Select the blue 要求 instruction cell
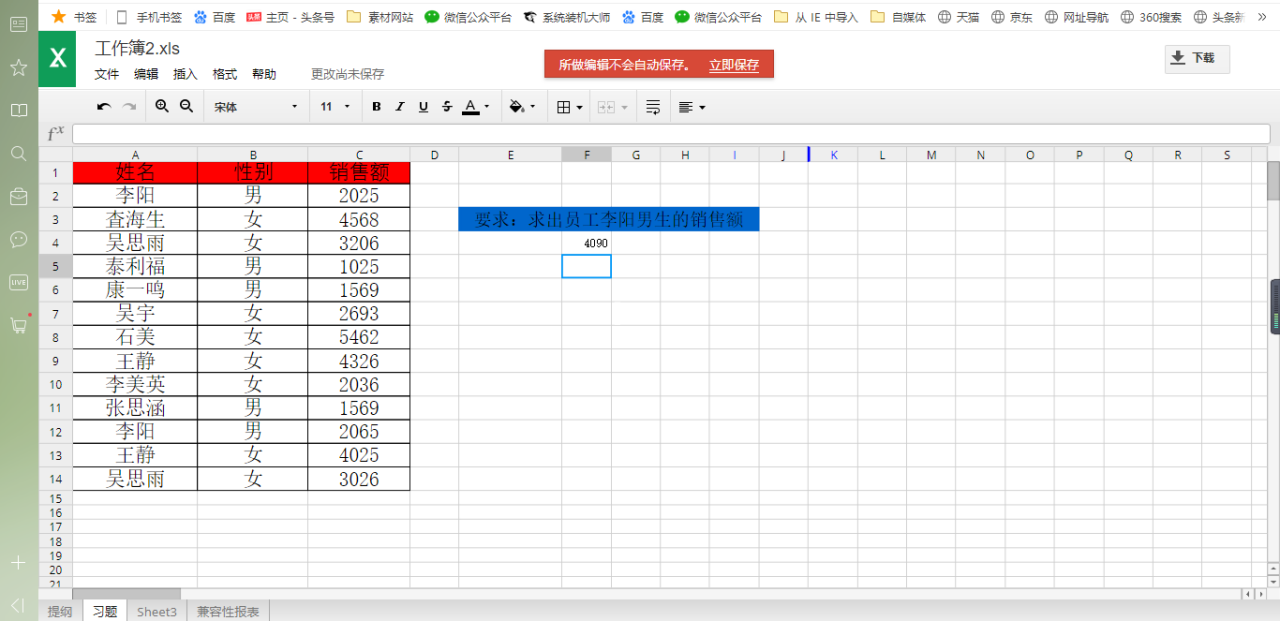The width and height of the screenshot is (1280, 621). (x=609, y=219)
